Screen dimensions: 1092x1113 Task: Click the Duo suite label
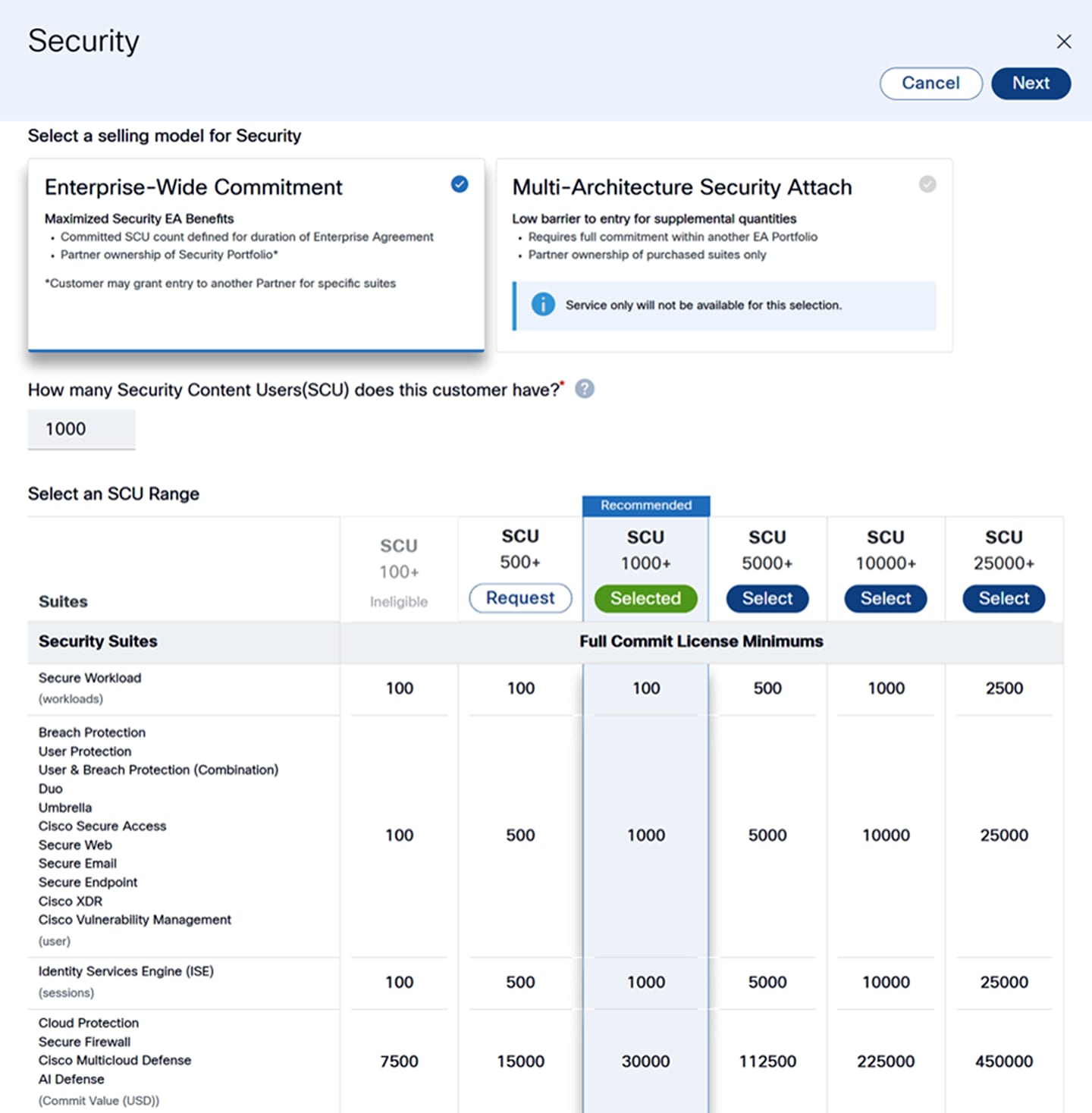pos(51,789)
